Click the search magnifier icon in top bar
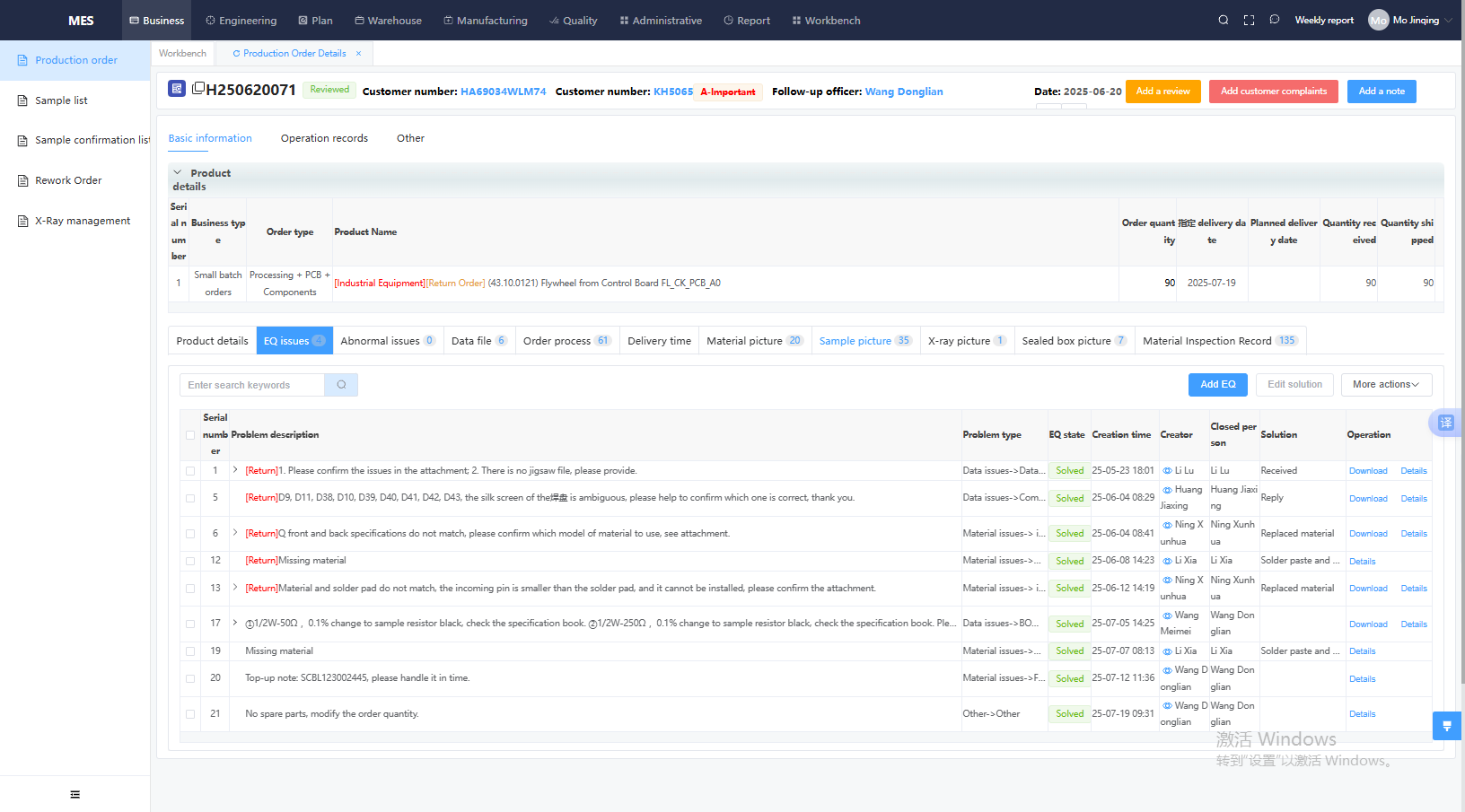1465x812 pixels. (x=1223, y=20)
